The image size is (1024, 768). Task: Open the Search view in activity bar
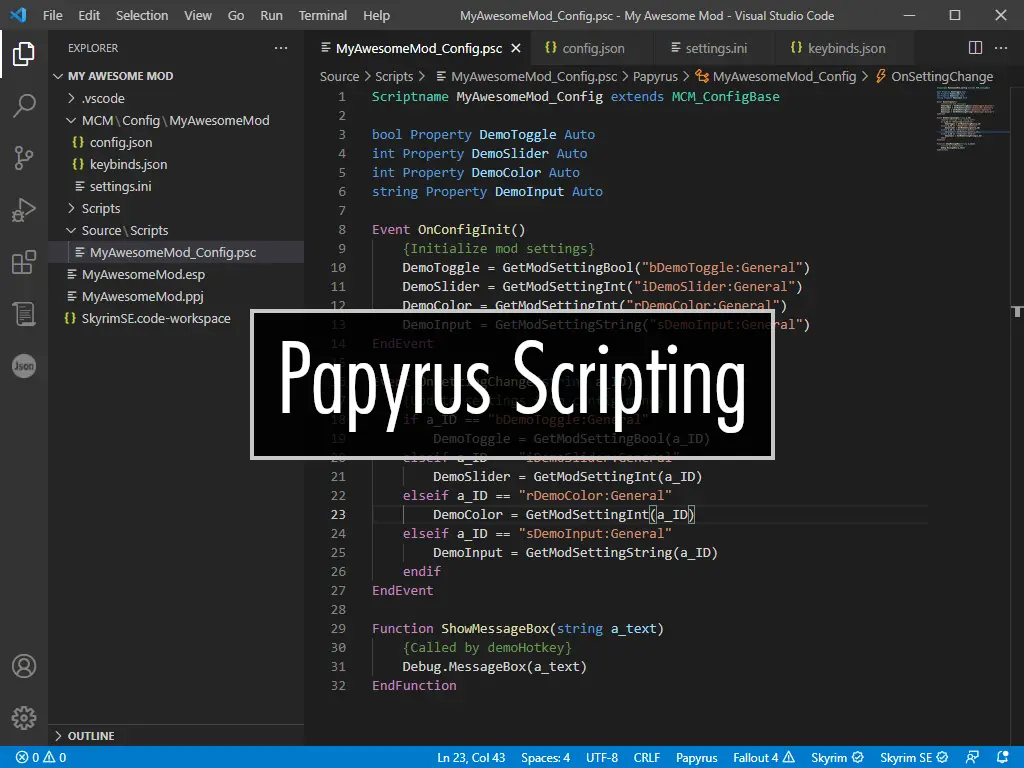click(24, 106)
